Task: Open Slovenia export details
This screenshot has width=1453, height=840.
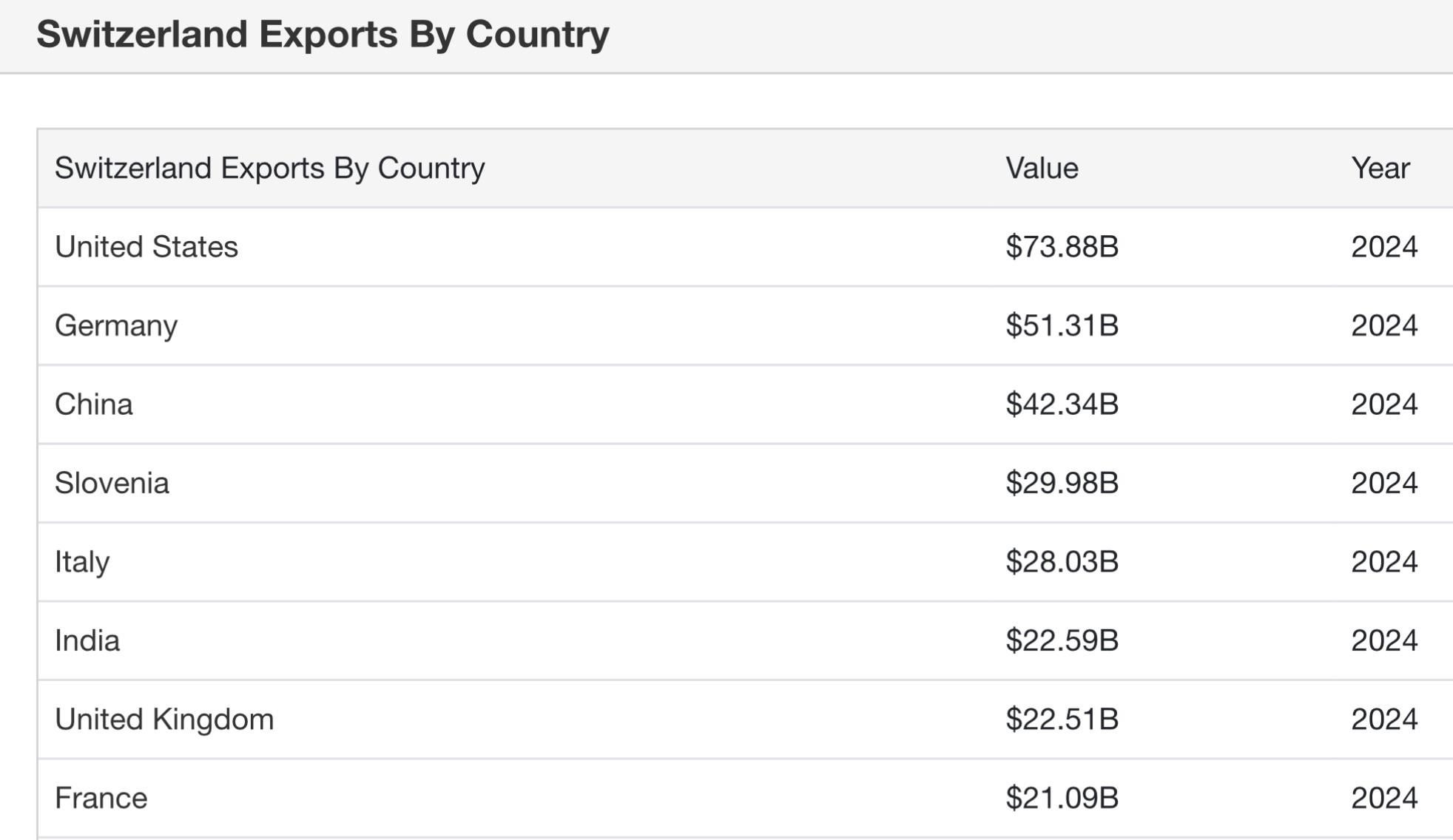Action: click(x=112, y=484)
